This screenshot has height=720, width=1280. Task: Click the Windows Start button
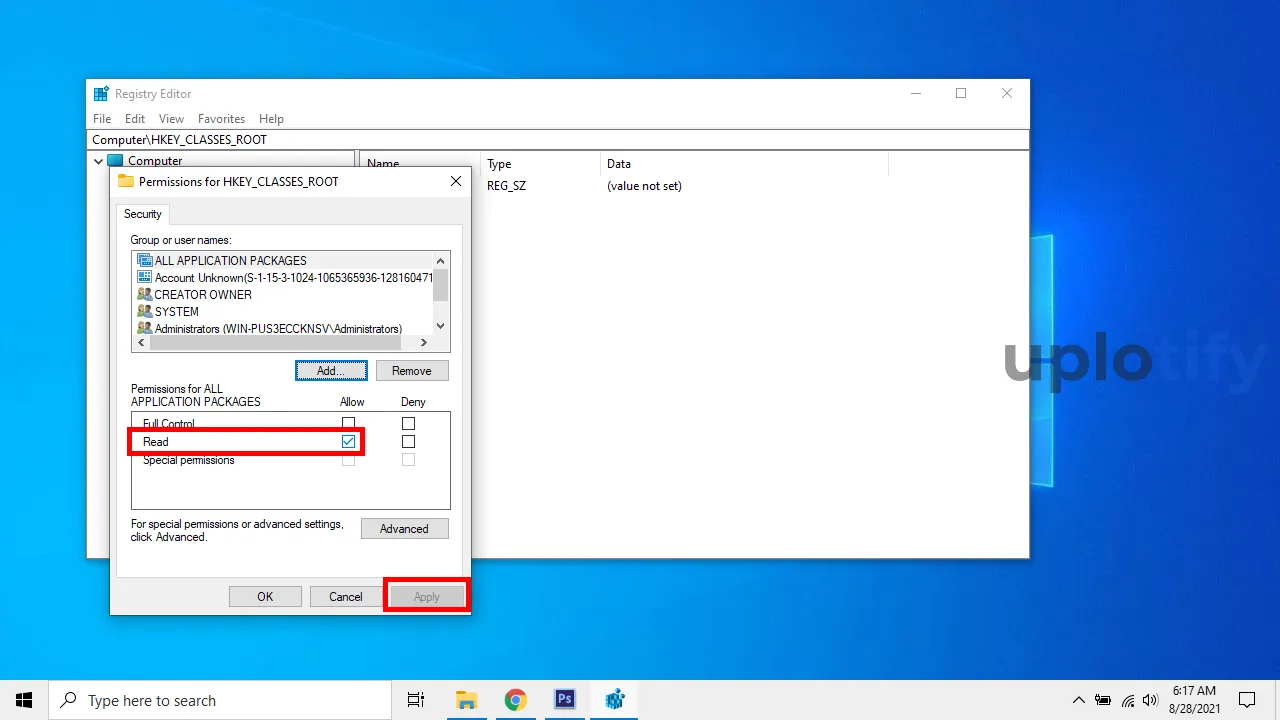coord(24,700)
